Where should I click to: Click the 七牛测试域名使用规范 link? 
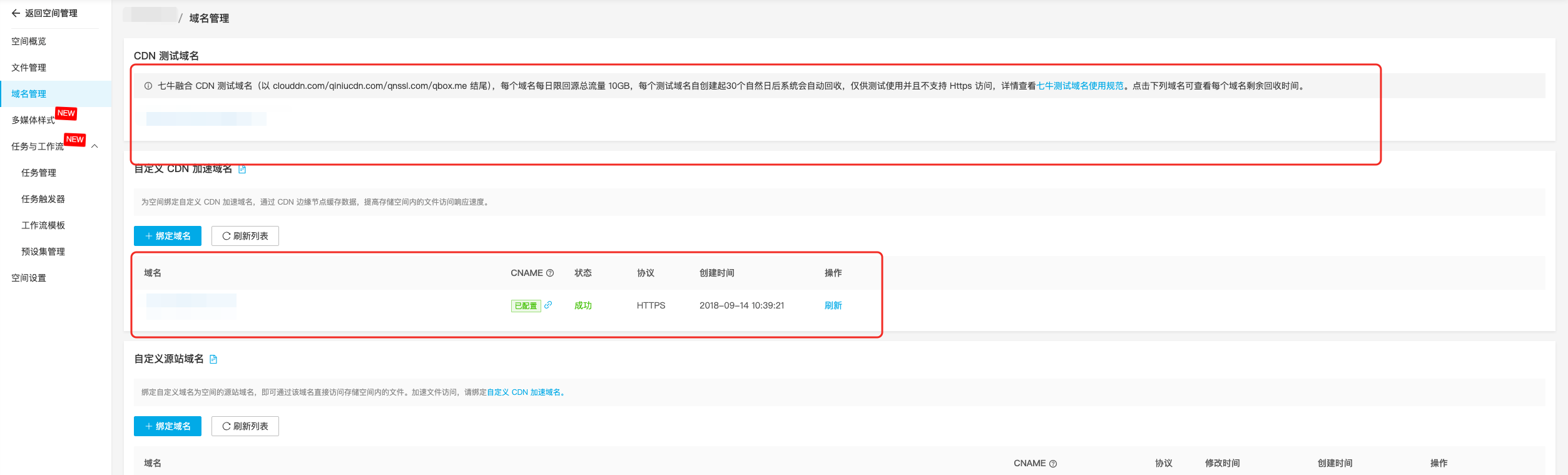[x=1080, y=86]
